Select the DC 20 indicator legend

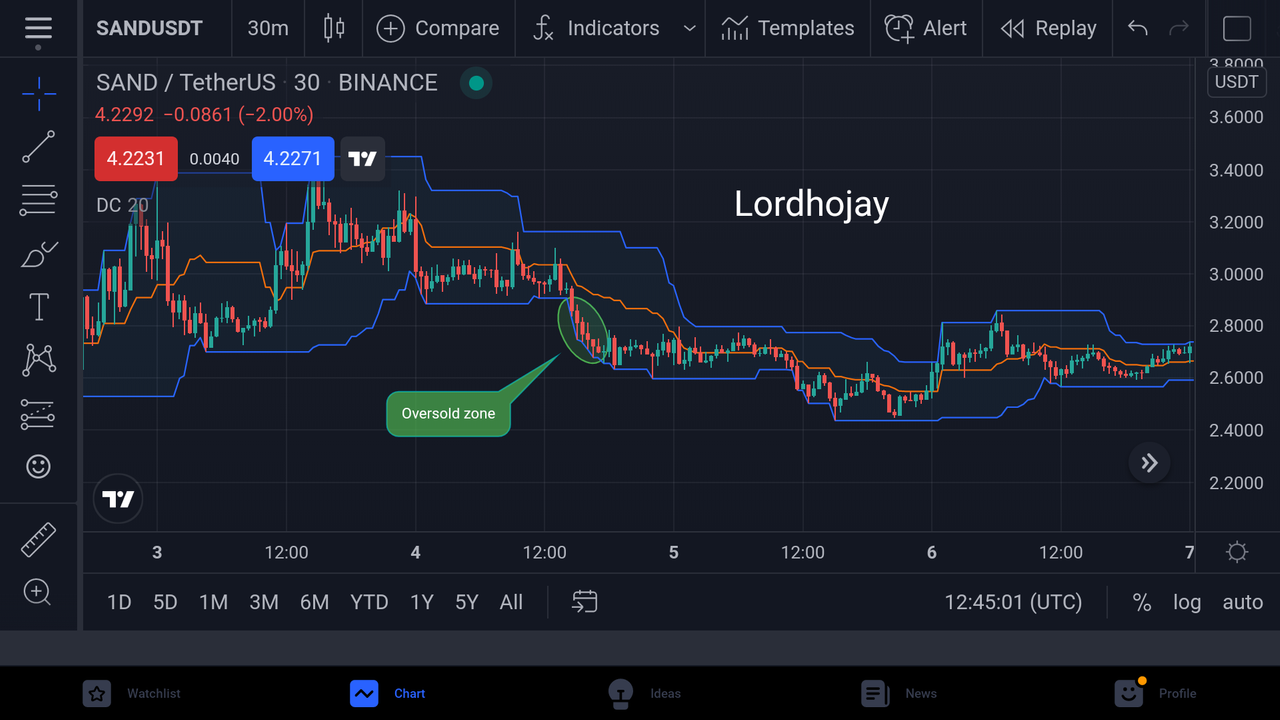pos(122,205)
